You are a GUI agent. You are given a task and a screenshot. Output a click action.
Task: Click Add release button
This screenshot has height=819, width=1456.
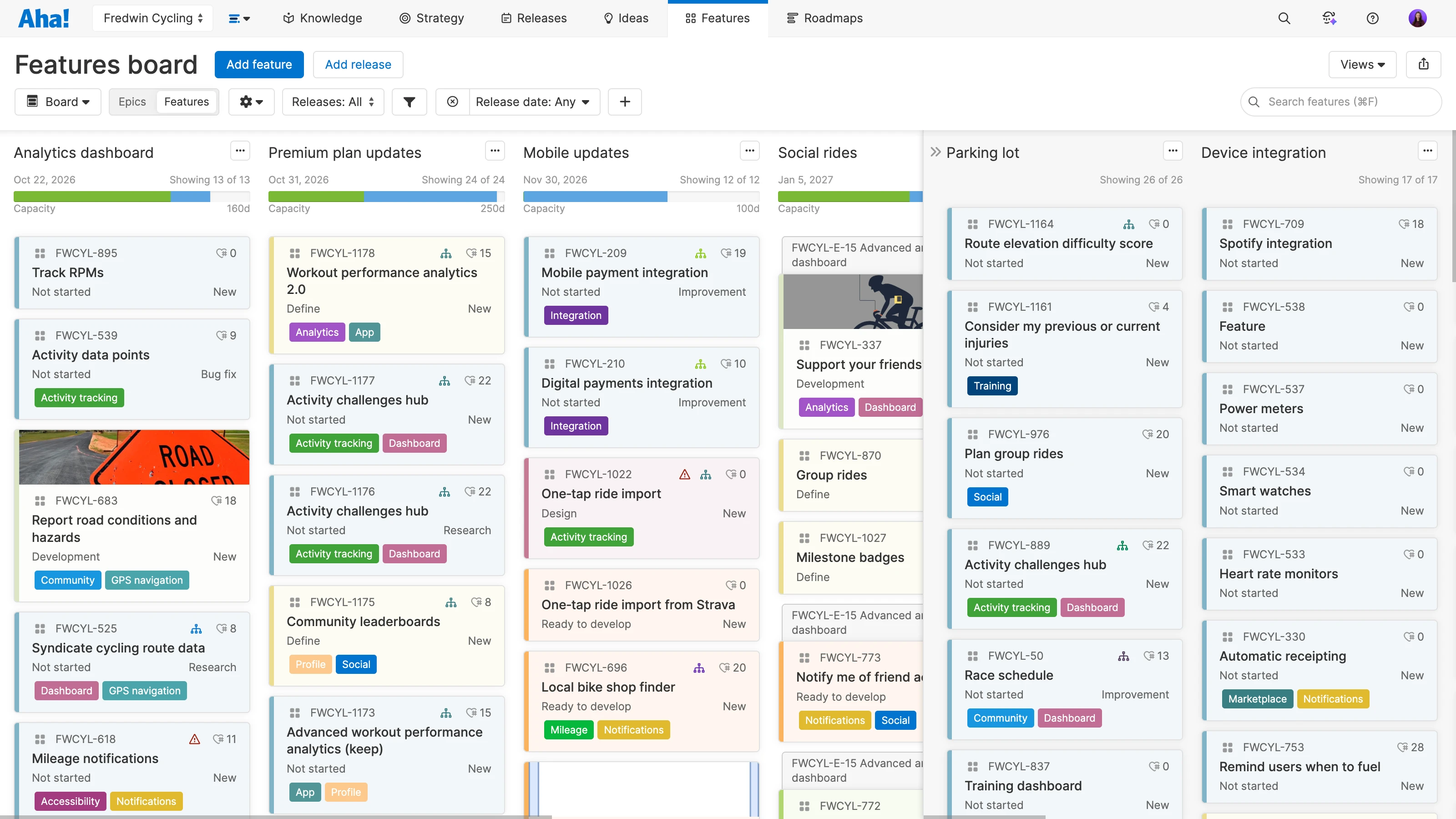tap(358, 65)
